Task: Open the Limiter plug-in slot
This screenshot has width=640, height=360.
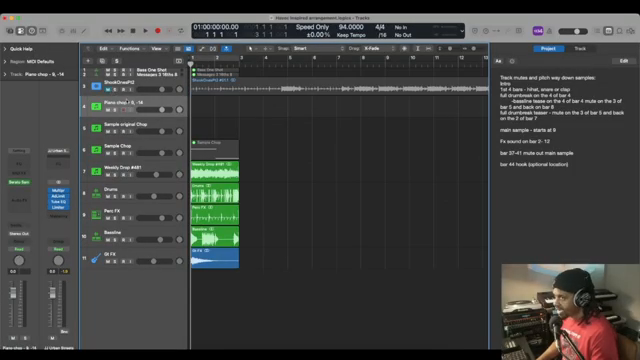Action: click(58, 207)
